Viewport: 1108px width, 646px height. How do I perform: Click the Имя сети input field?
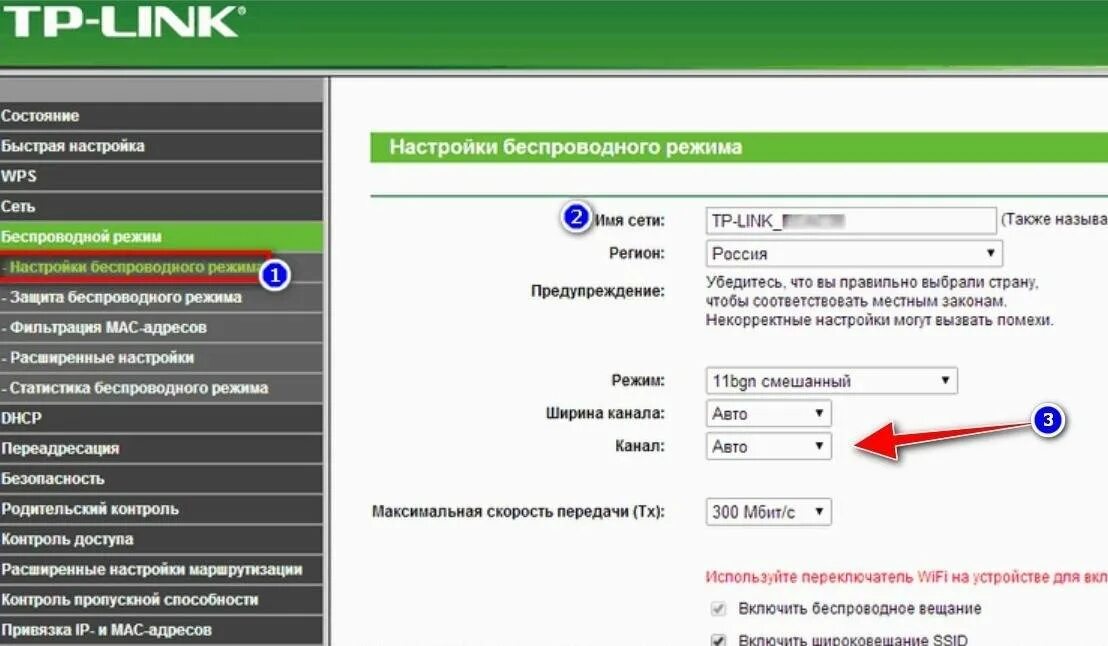coord(851,221)
